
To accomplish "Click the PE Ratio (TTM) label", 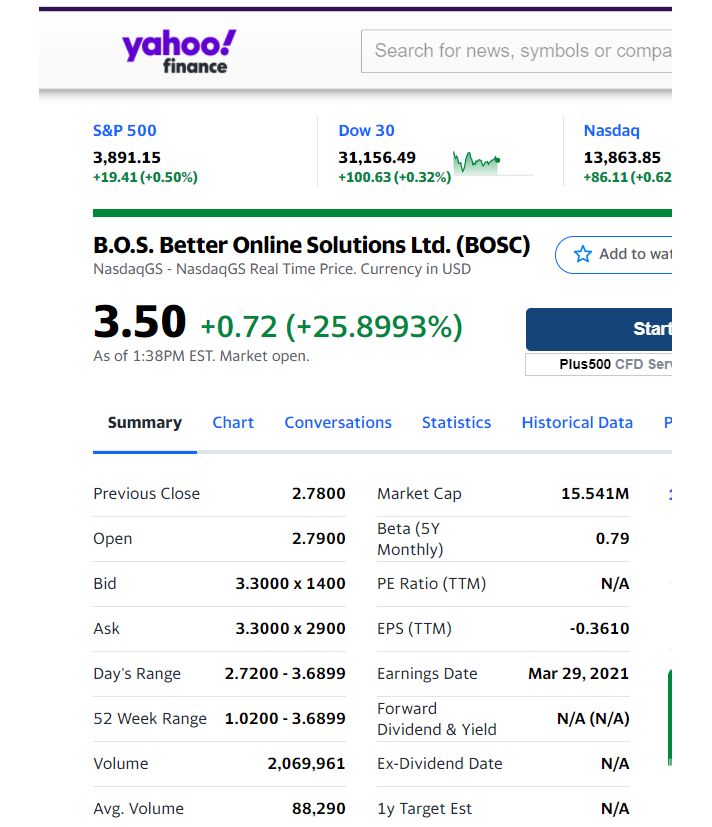I will tap(431, 584).
